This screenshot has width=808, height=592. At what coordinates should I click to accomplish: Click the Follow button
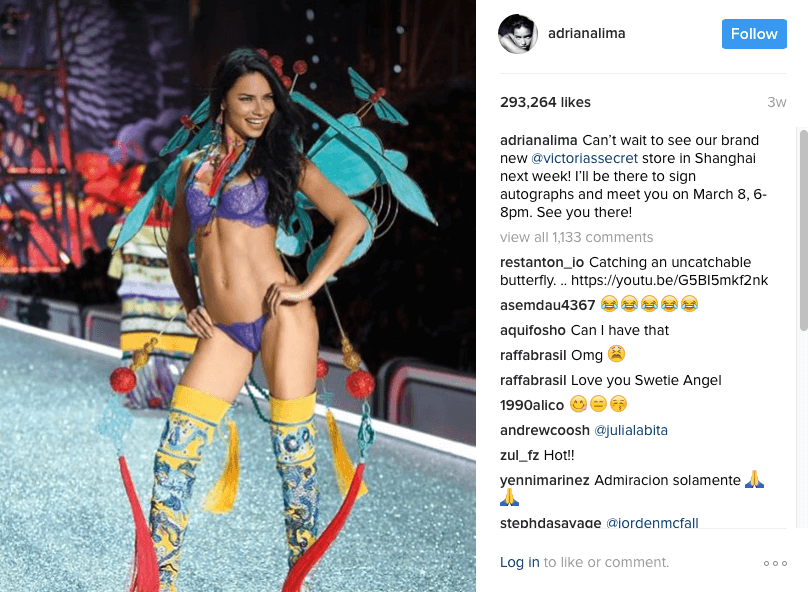click(x=754, y=34)
